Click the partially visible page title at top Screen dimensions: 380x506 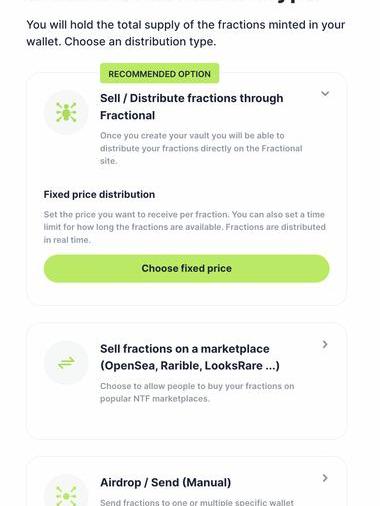tap(173, 2)
